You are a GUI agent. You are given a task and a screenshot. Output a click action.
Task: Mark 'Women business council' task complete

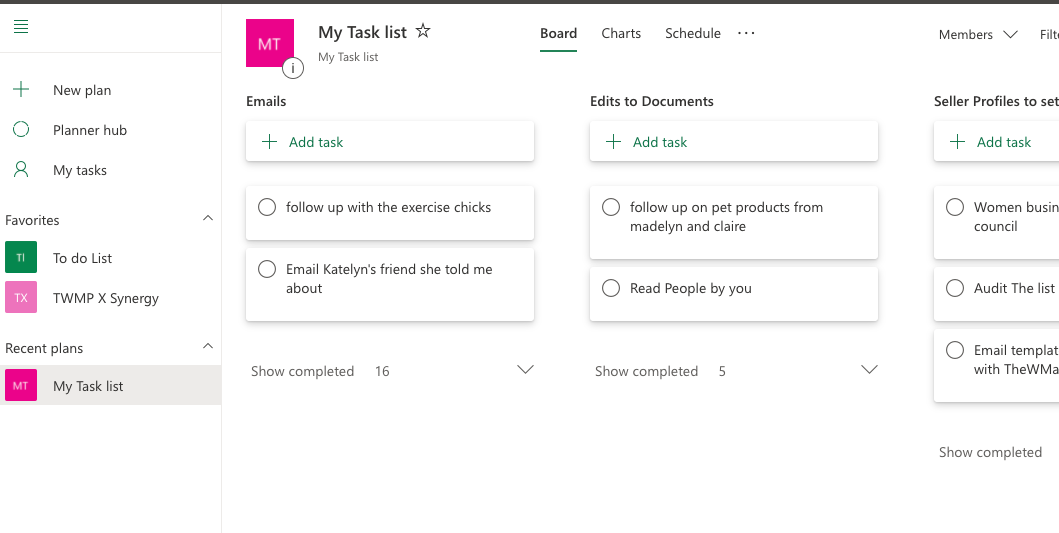[x=954, y=207]
